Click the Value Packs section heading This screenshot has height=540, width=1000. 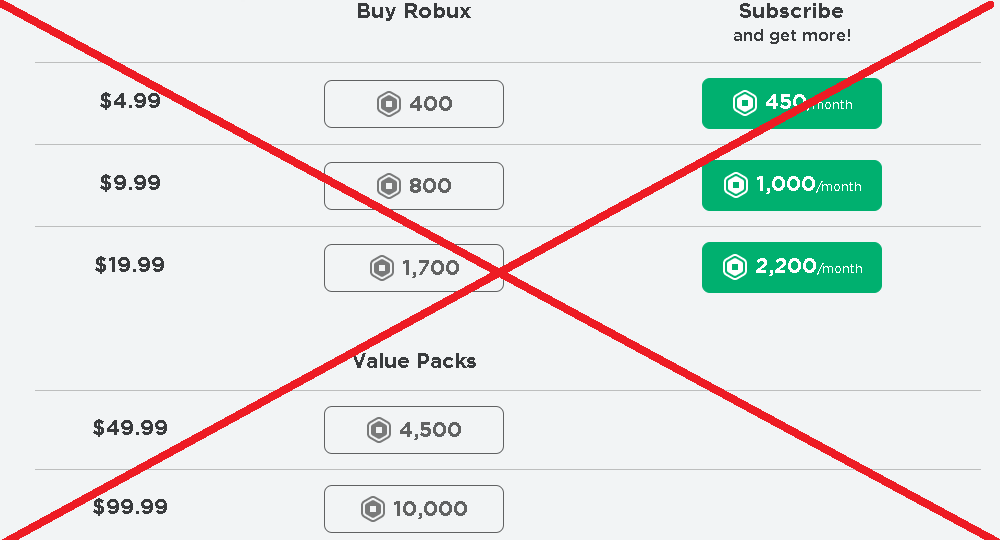[415, 361]
